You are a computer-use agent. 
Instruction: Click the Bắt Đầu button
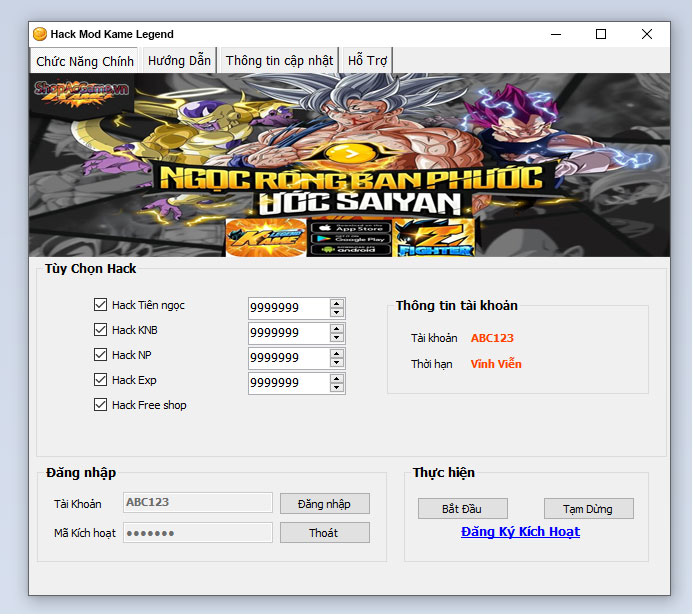(462, 509)
